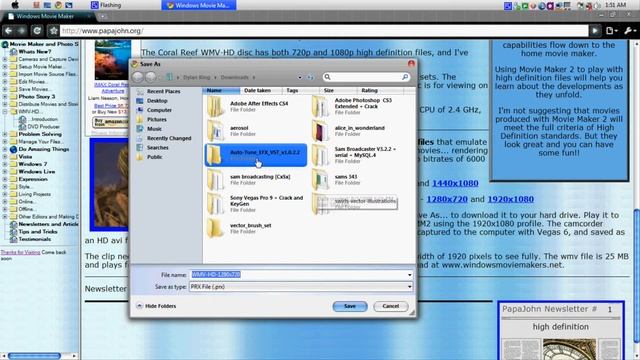The height and width of the screenshot is (360, 640).
Task: Follow the 1920x1080 link on the page
Action: (511, 199)
